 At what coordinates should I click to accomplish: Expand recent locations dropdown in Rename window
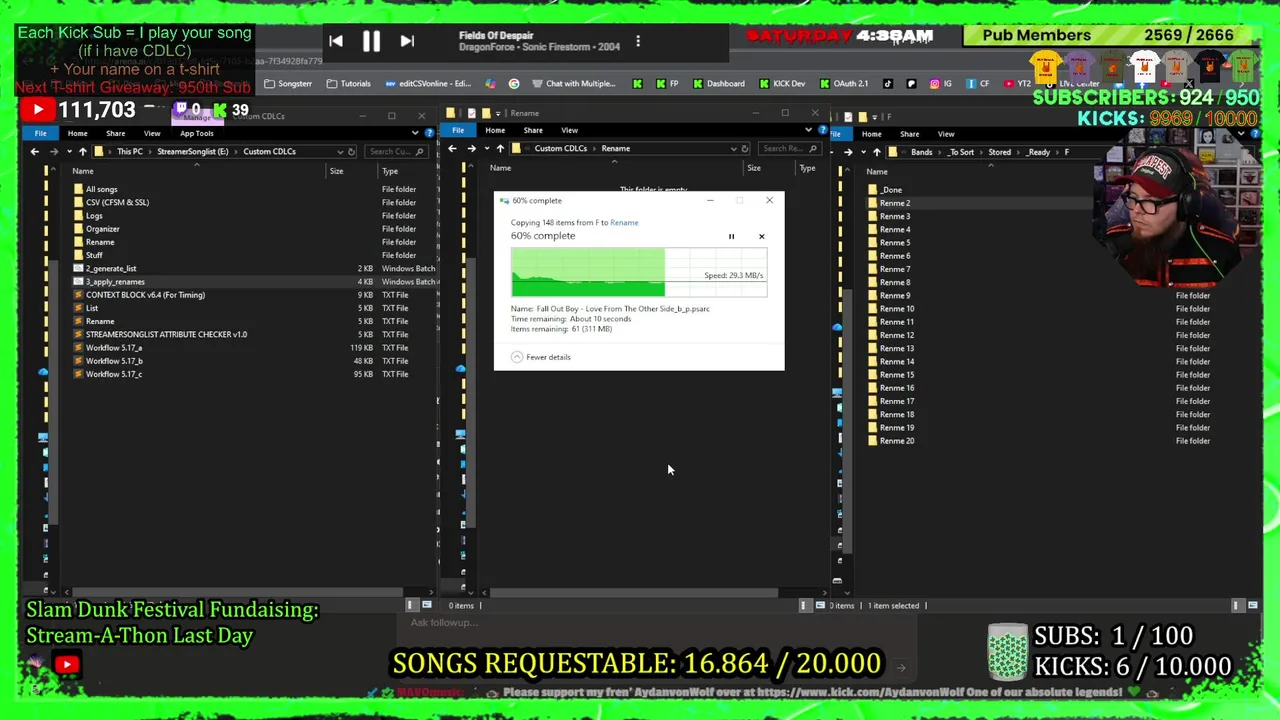tap(486, 149)
